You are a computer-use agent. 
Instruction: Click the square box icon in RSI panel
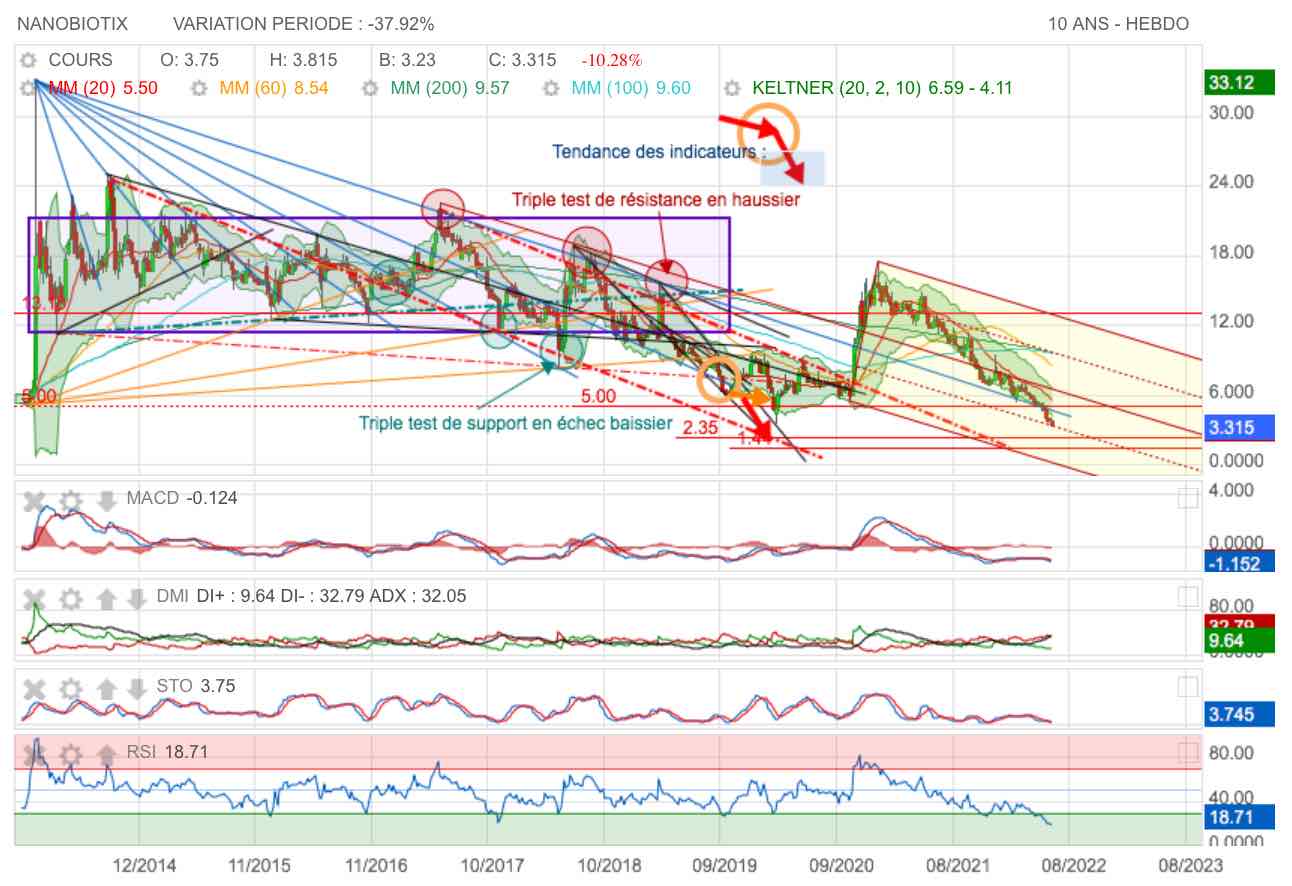click(1187, 752)
